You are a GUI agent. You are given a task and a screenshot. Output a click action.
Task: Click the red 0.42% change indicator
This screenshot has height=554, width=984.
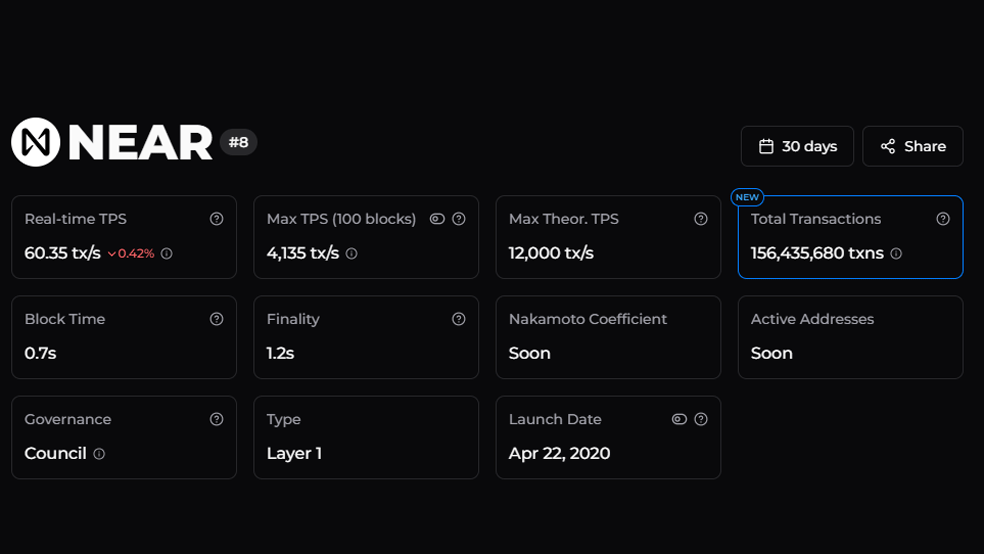(131, 253)
